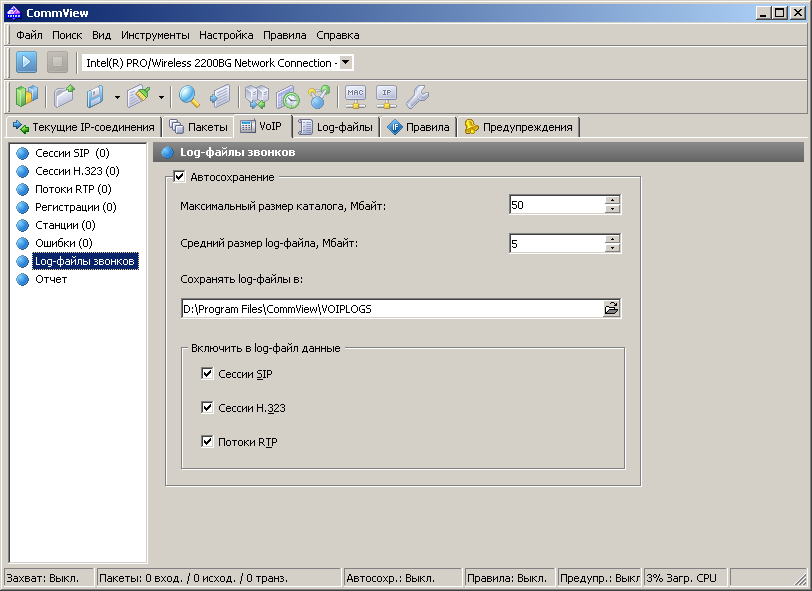Click the clock scheduler toolbar icon
Image resolution: width=812 pixels, height=591 pixels.
click(288, 96)
